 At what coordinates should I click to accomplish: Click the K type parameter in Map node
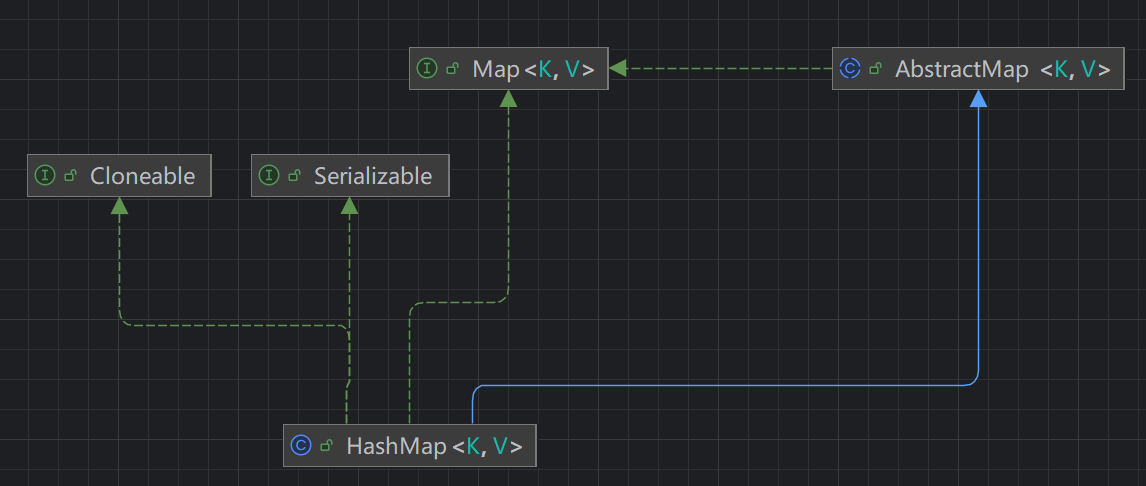click(545, 69)
